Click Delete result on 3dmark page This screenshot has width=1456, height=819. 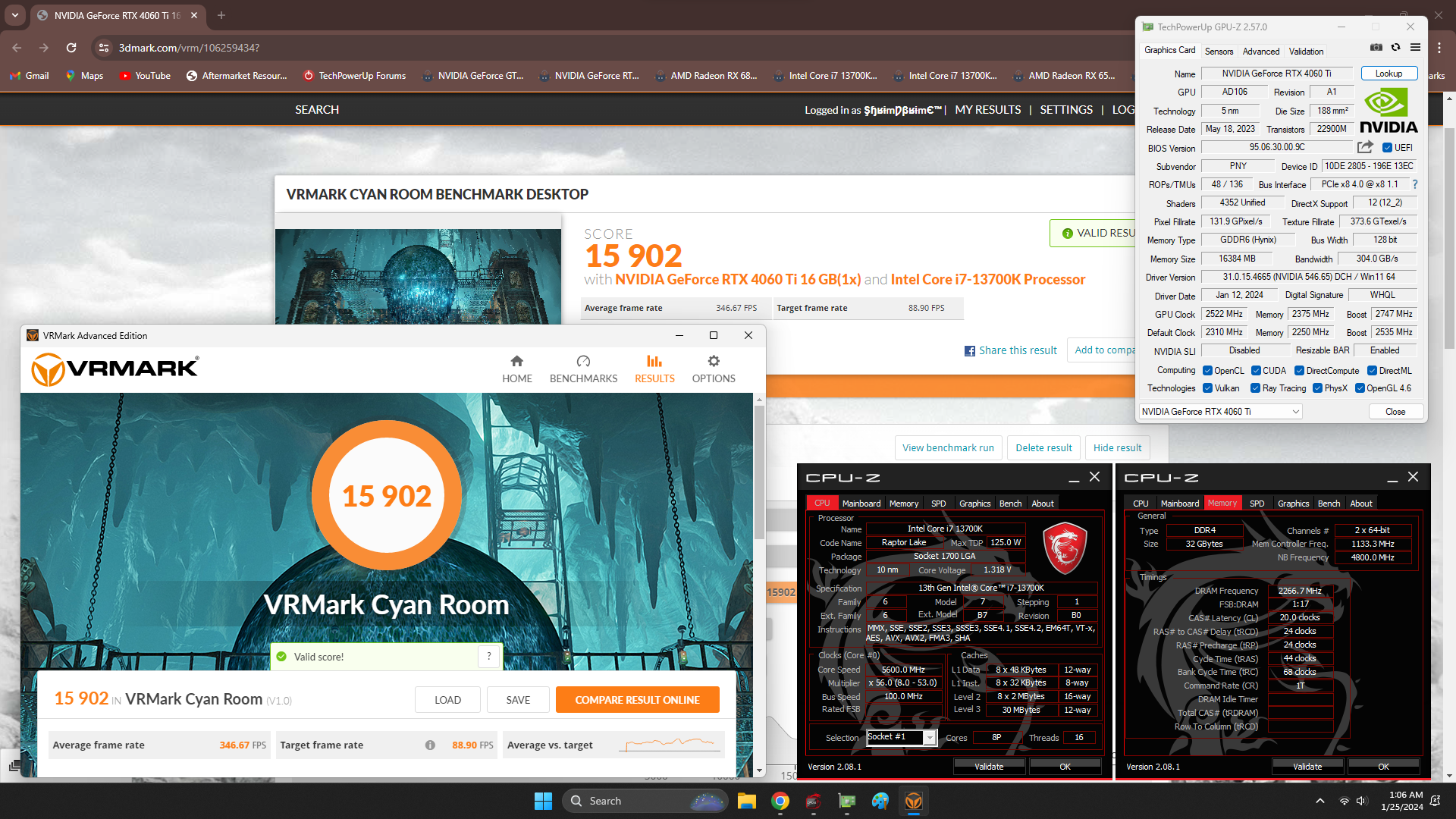click(x=1043, y=448)
